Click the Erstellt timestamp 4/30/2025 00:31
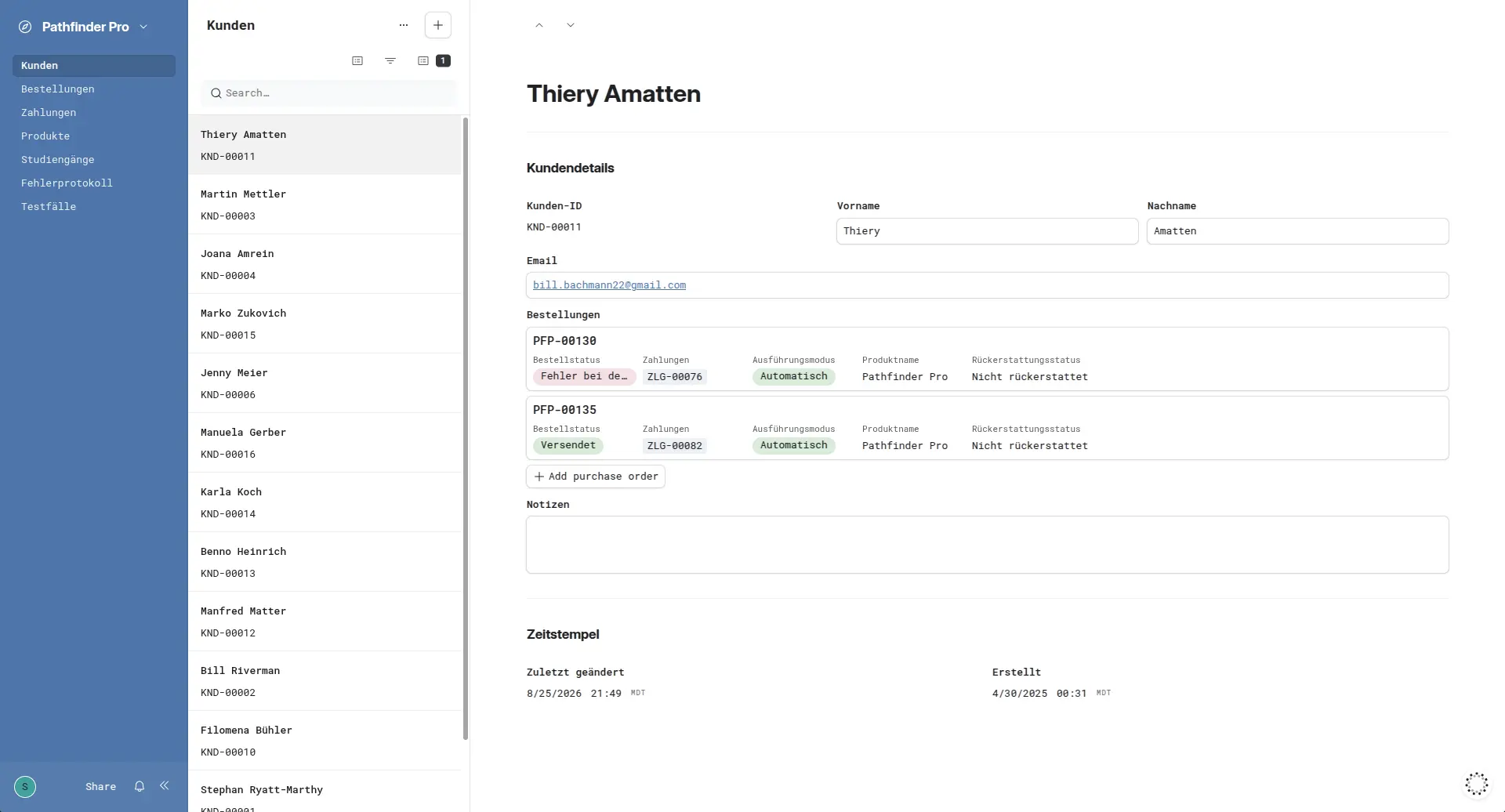Image resolution: width=1505 pixels, height=812 pixels. 1039,694
